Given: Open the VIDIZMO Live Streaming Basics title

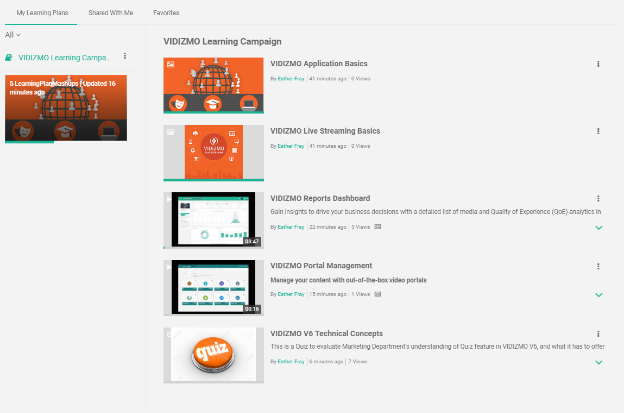Looking at the screenshot, I should [325, 131].
